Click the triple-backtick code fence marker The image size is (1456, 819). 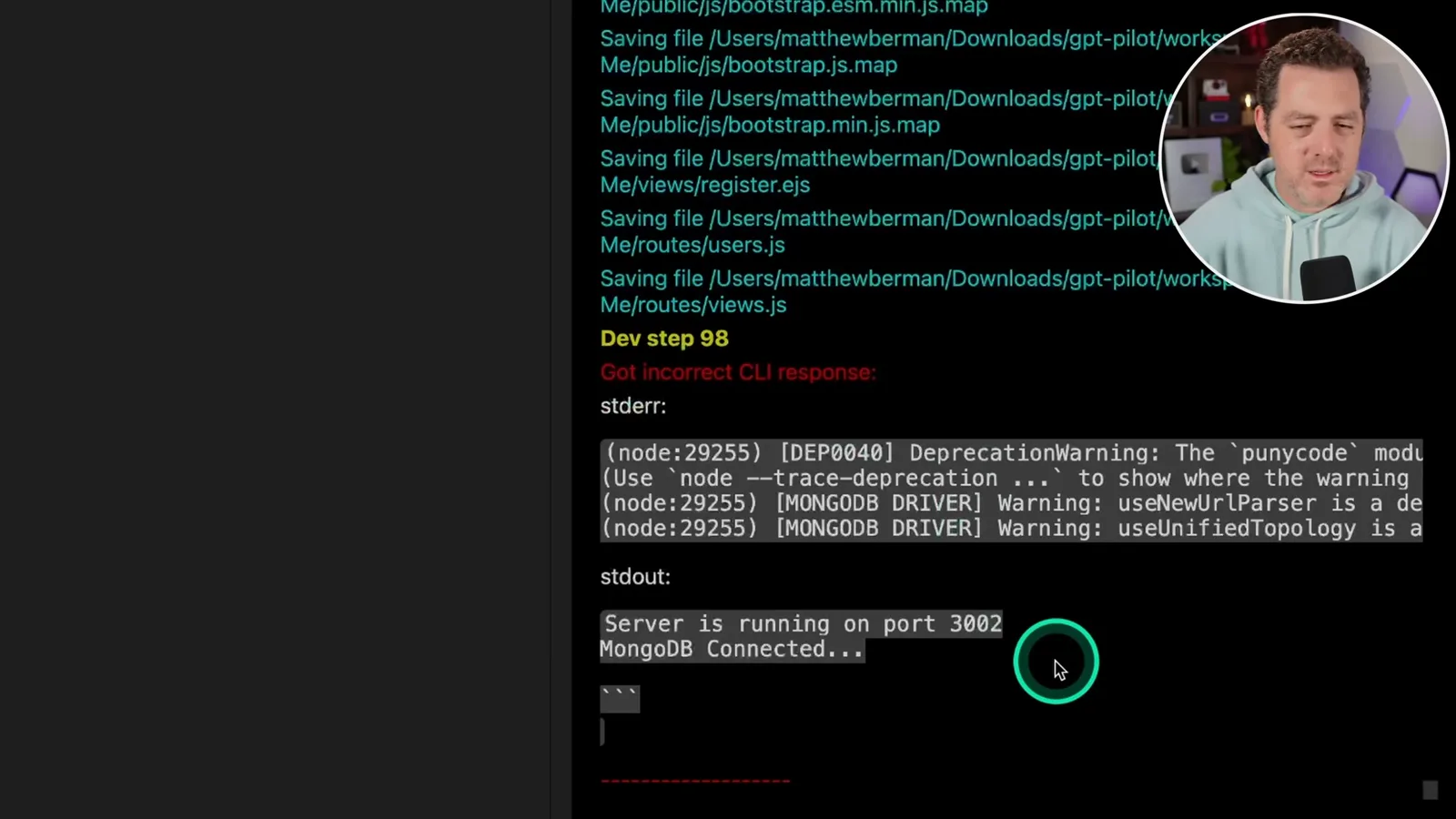tap(620, 699)
